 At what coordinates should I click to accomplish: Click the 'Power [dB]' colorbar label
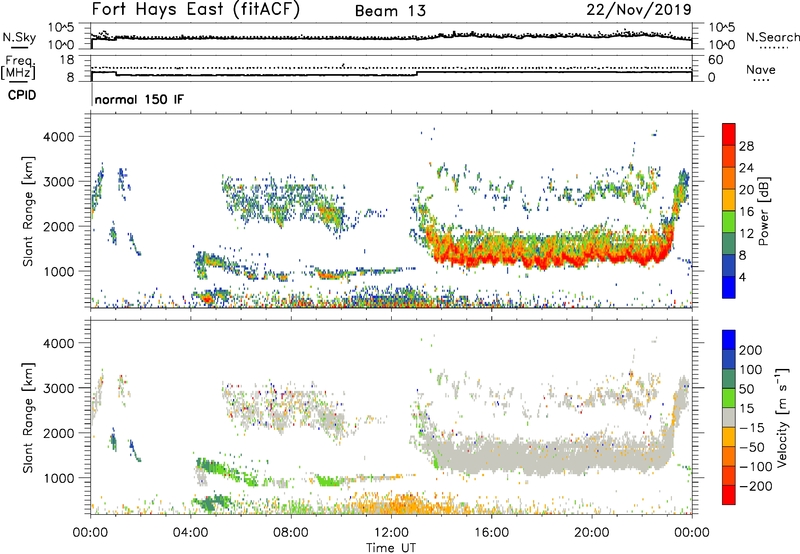(x=764, y=211)
